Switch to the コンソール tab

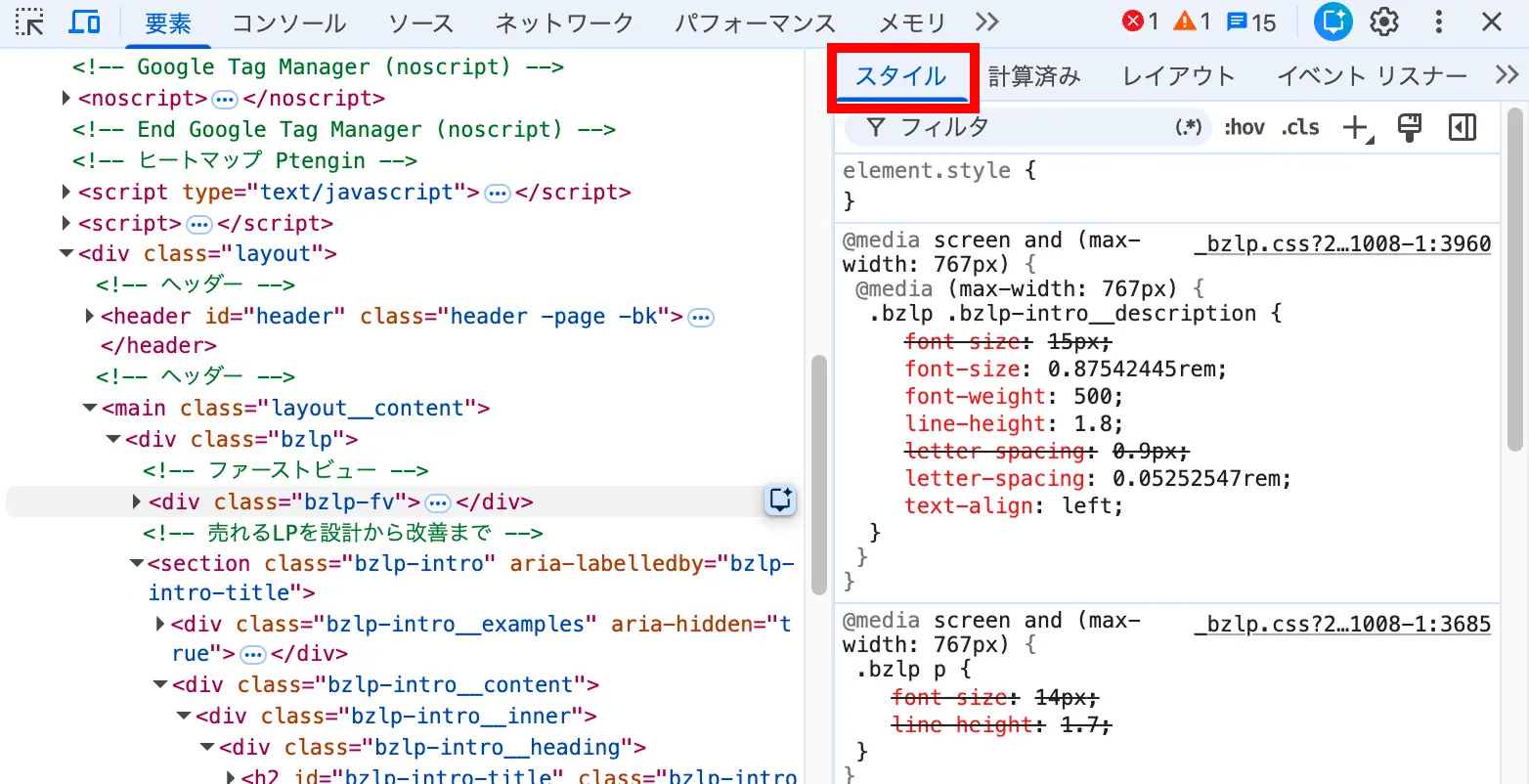[x=289, y=22]
